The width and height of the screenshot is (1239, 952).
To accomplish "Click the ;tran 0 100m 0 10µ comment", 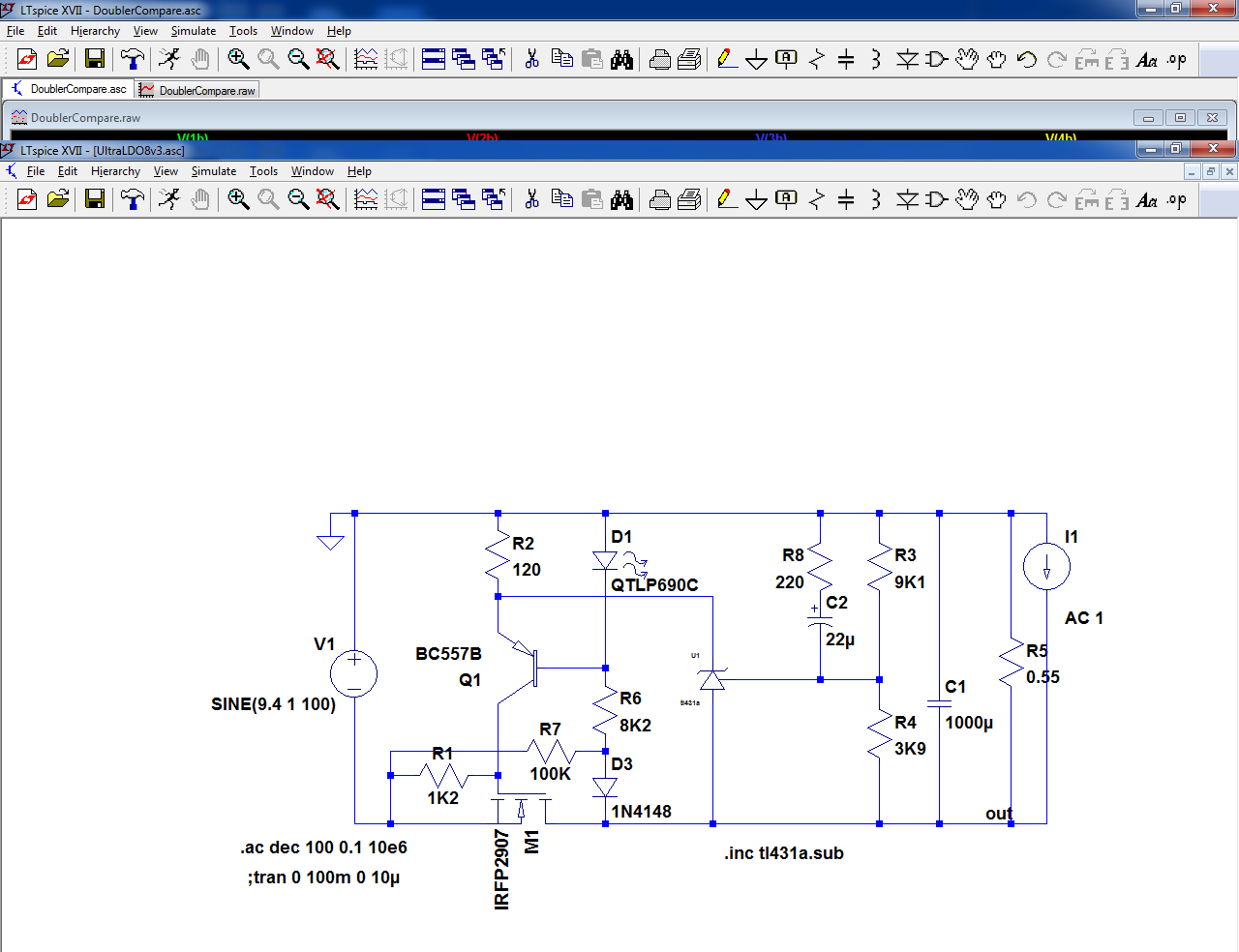I will tap(323, 878).
